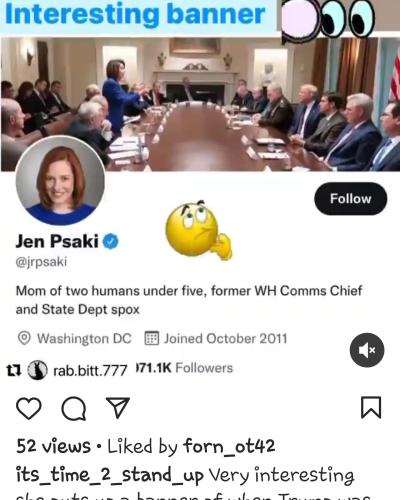Viewport: 400px width, 500px height.
Task: Like the post with heart icon
Action: [29, 408]
